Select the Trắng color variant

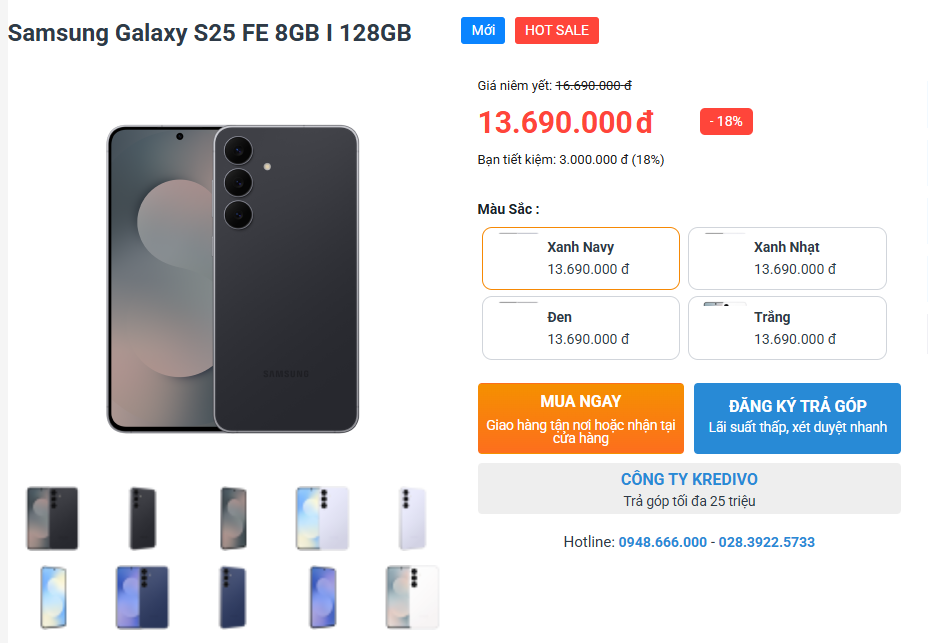click(x=787, y=328)
